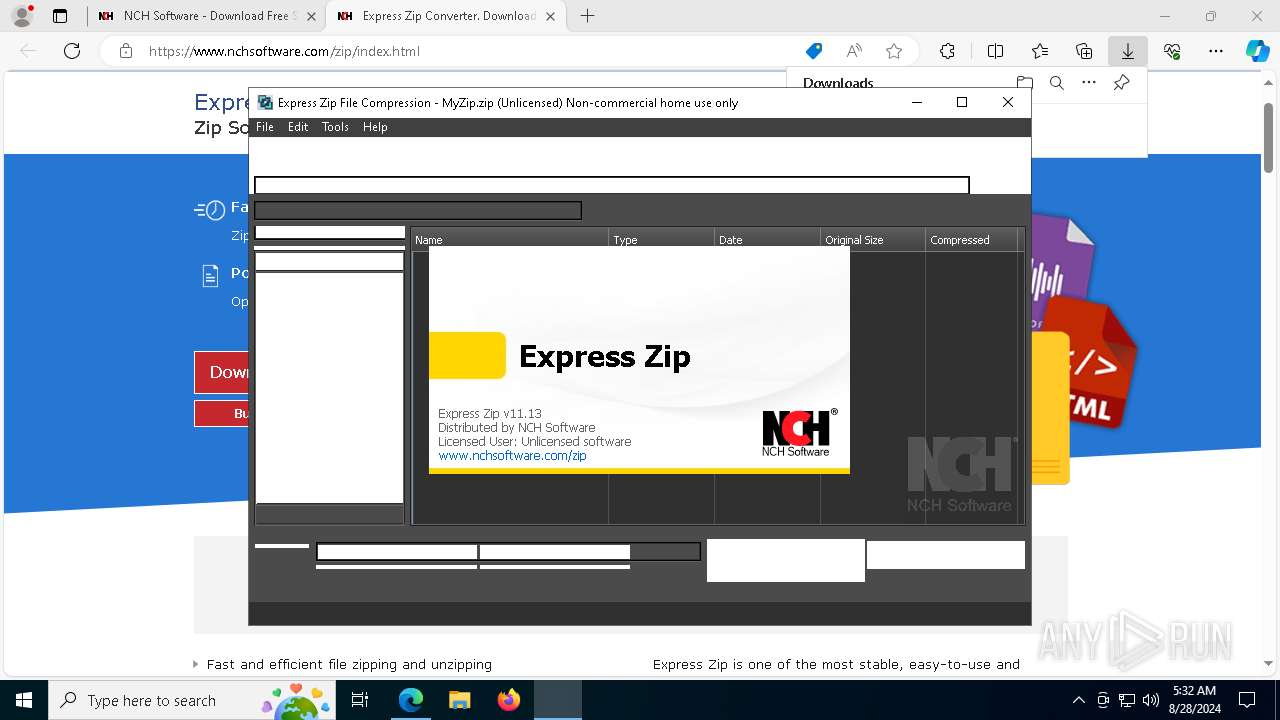Sort the file list by Name column
The width and height of the screenshot is (1280, 720).
point(509,240)
